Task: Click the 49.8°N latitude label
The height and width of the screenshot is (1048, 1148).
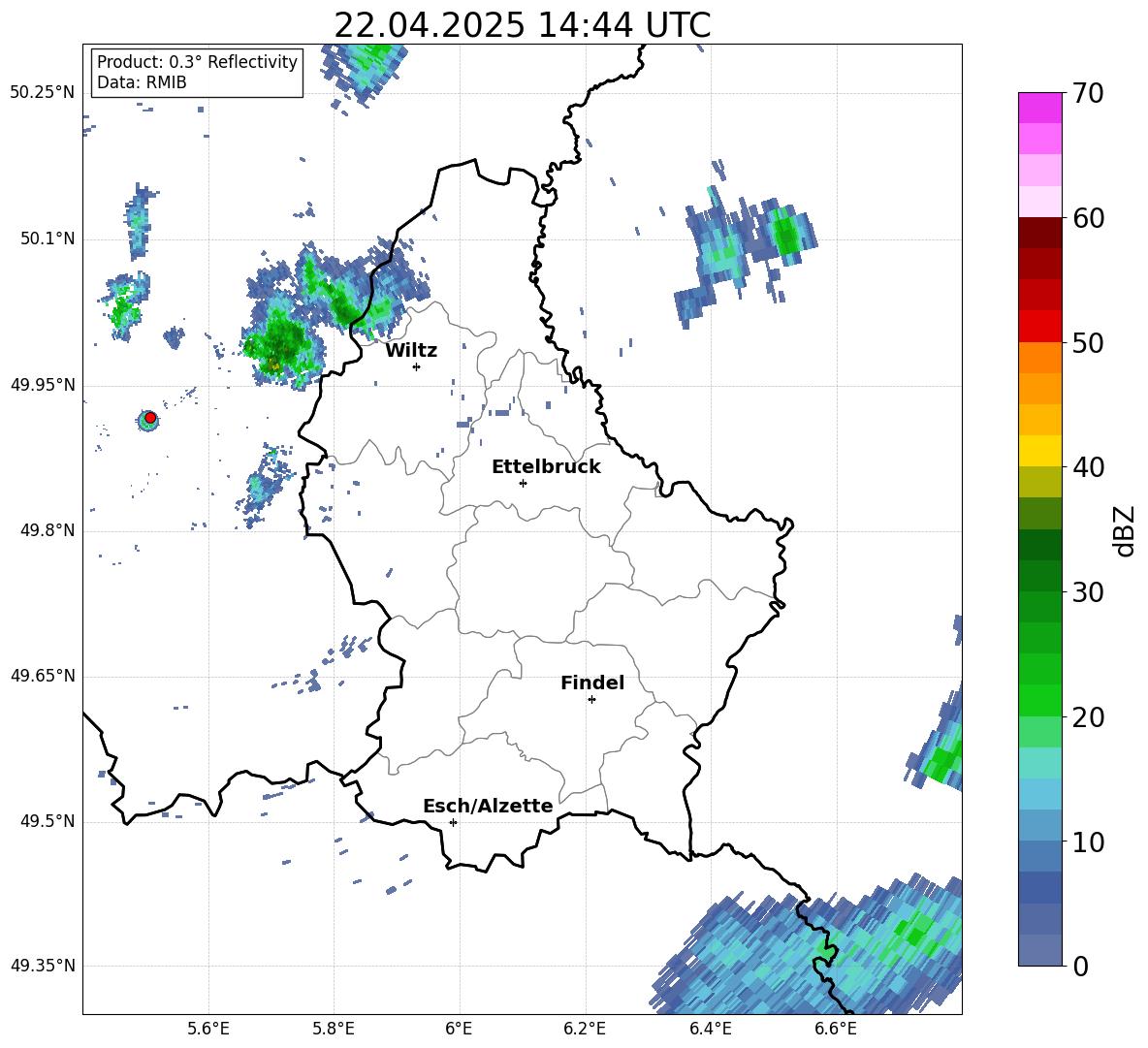Action: tap(48, 530)
